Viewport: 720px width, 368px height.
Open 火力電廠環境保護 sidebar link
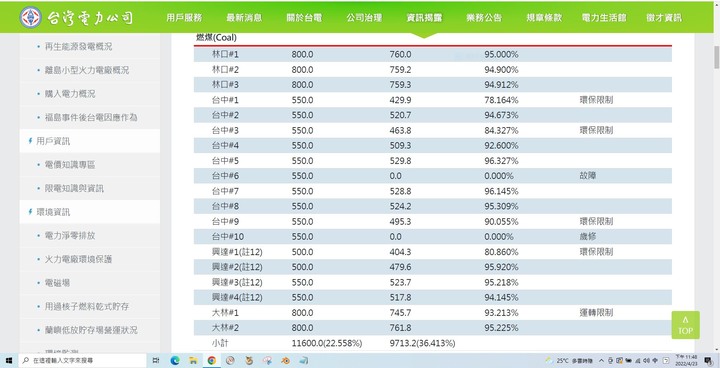(x=79, y=259)
